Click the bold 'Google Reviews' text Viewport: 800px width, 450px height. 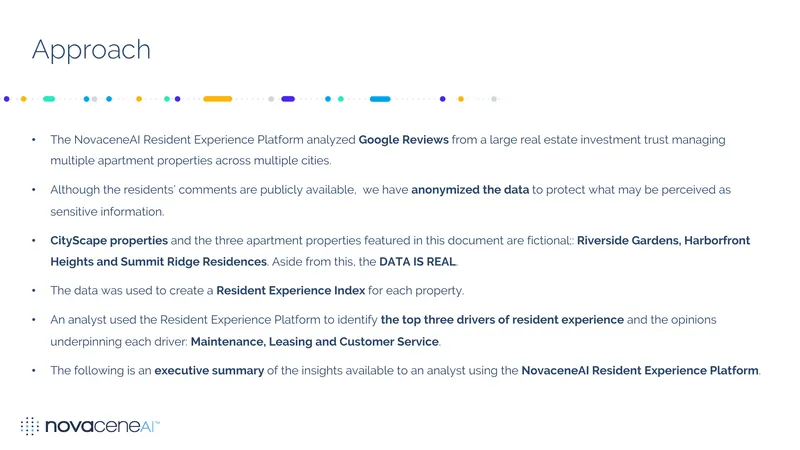coord(404,140)
